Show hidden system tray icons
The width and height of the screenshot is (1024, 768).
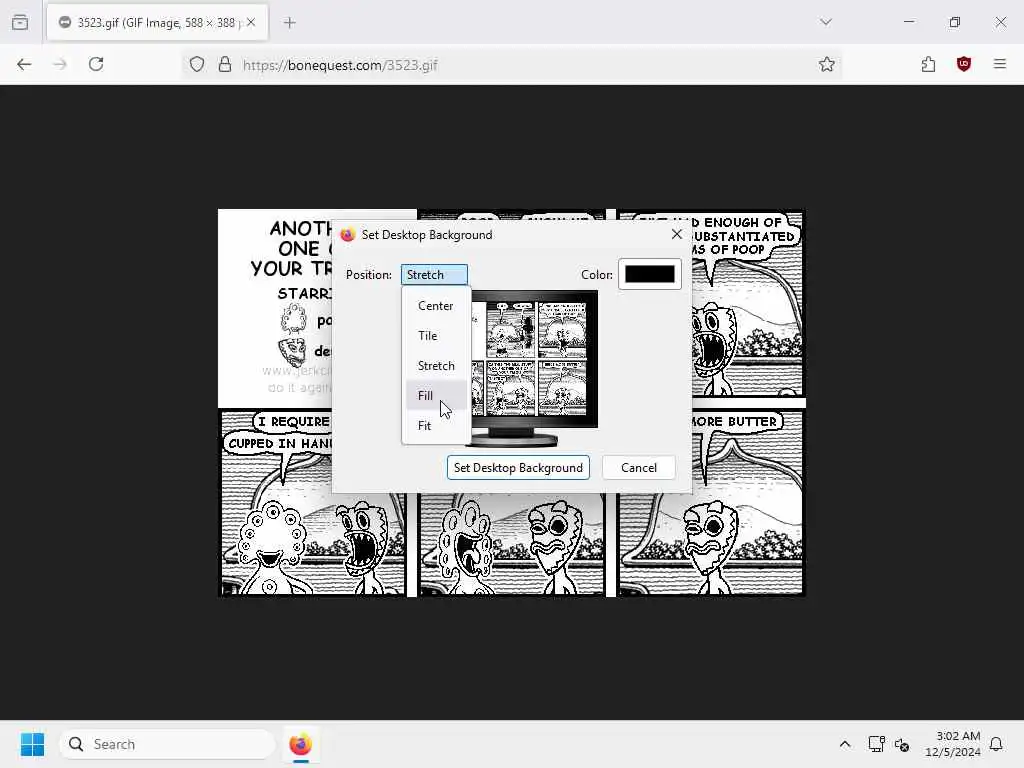[844, 744]
